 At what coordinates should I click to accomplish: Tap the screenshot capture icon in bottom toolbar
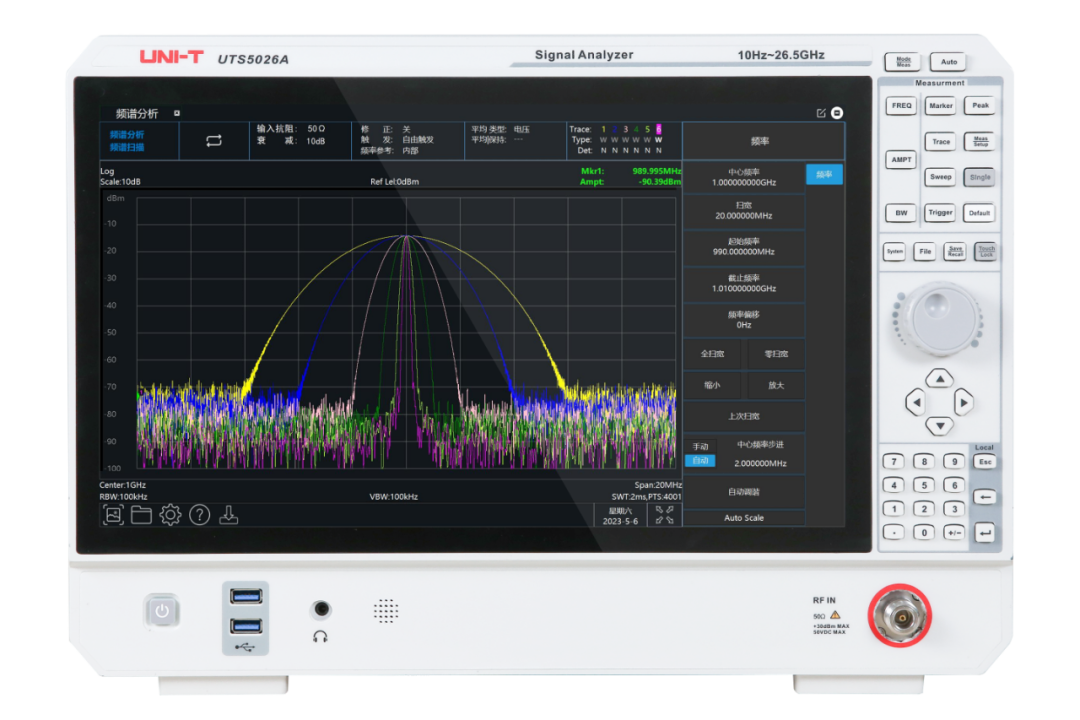point(113,515)
